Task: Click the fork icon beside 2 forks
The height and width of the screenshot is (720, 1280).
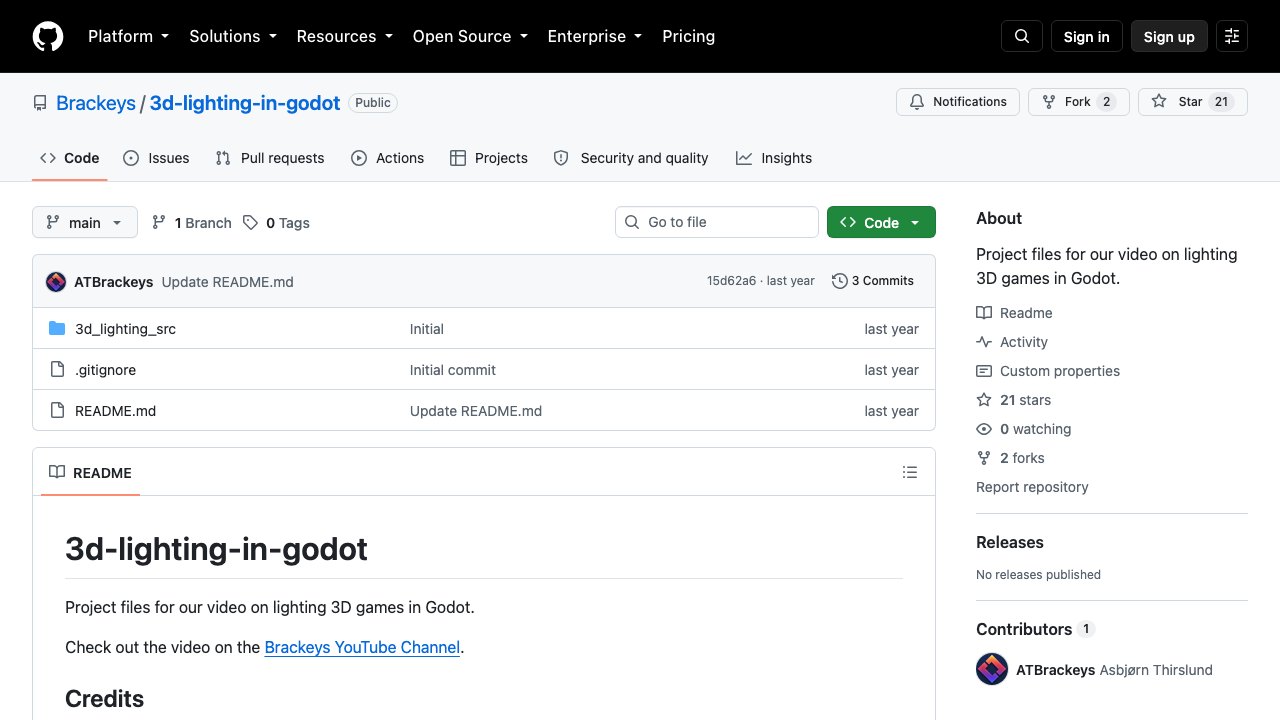Action: [x=984, y=458]
